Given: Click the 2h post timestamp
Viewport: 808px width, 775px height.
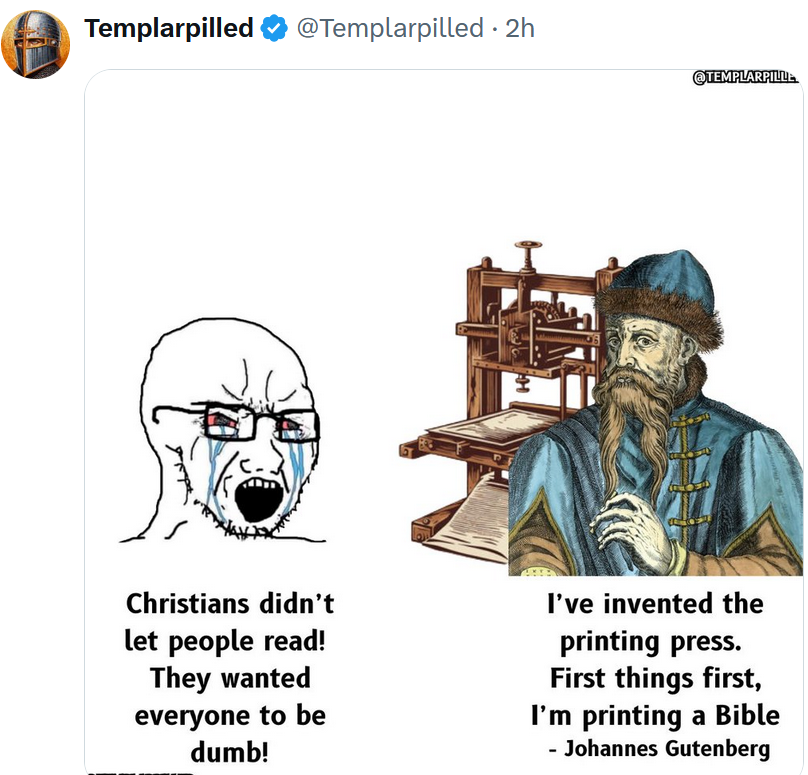Looking at the screenshot, I should [520, 29].
